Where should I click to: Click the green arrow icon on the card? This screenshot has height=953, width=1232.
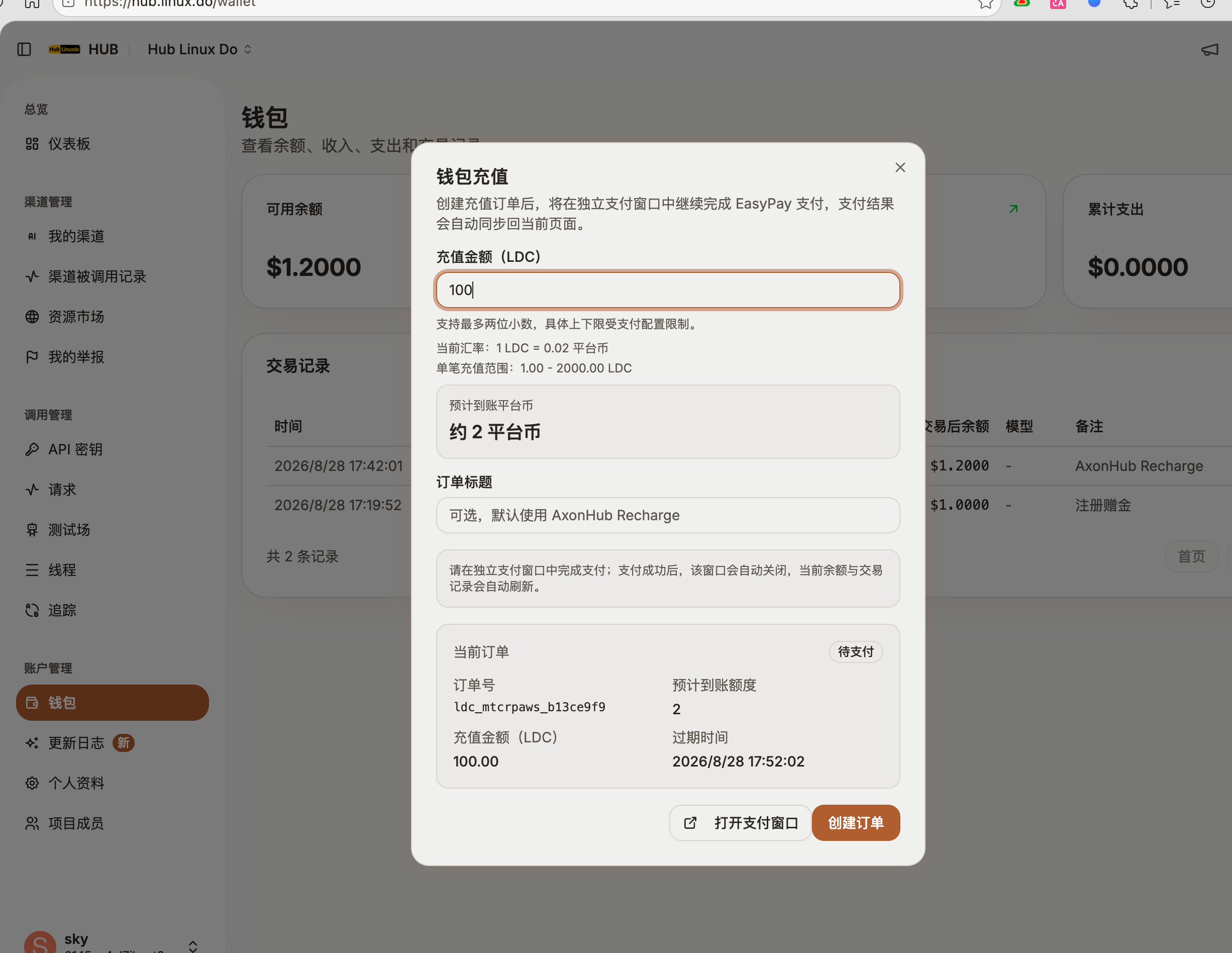[x=1013, y=209]
